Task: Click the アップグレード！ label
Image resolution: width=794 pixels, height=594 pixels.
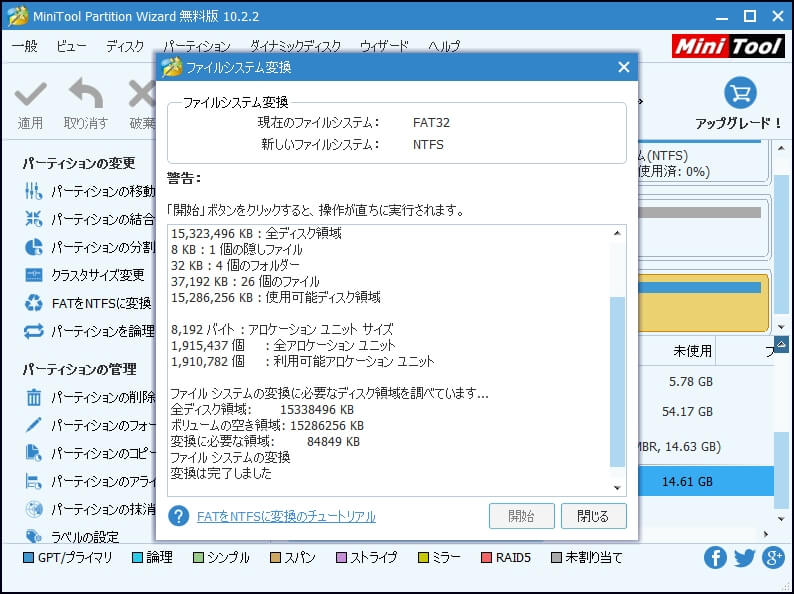Action: (739, 123)
